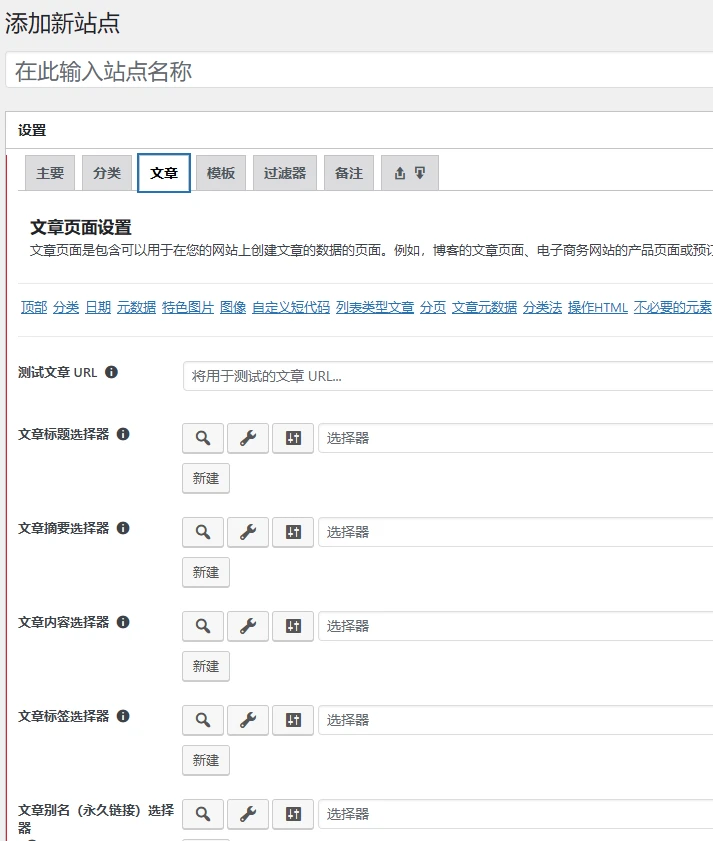The image size is (713, 841).
Task: Open the 过滤器 tab
Action: tap(285, 173)
